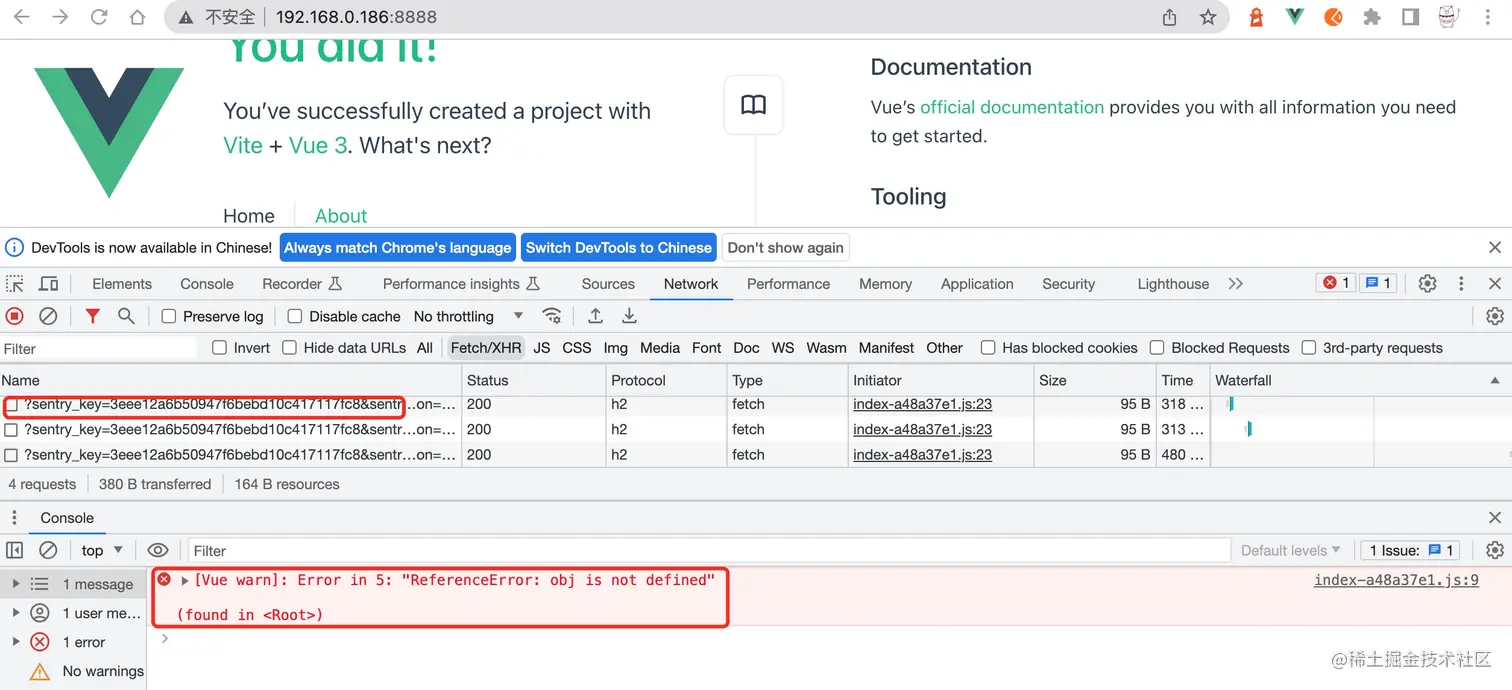This screenshot has width=1512, height=690.
Task: Open network conditions via the wifi icon
Action: pyautogui.click(x=552, y=315)
